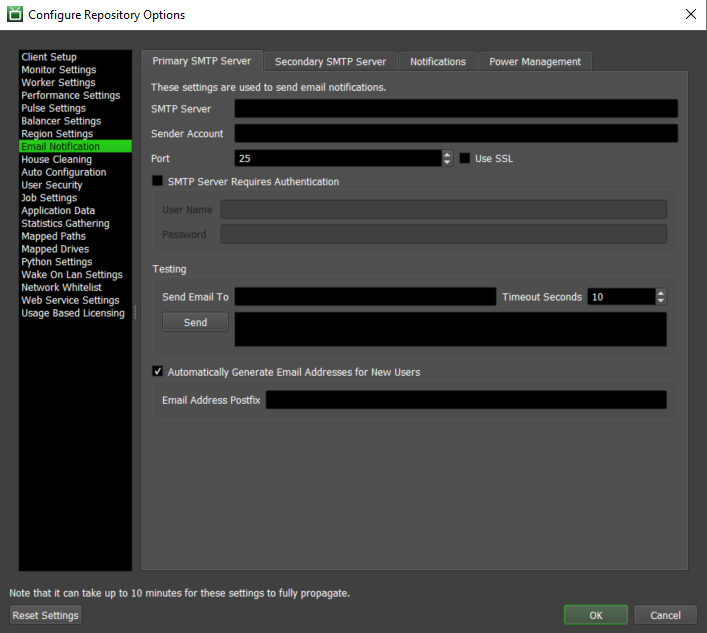Increase the Port value with up arrow
The height and width of the screenshot is (633, 707).
[x=447, y=155]
